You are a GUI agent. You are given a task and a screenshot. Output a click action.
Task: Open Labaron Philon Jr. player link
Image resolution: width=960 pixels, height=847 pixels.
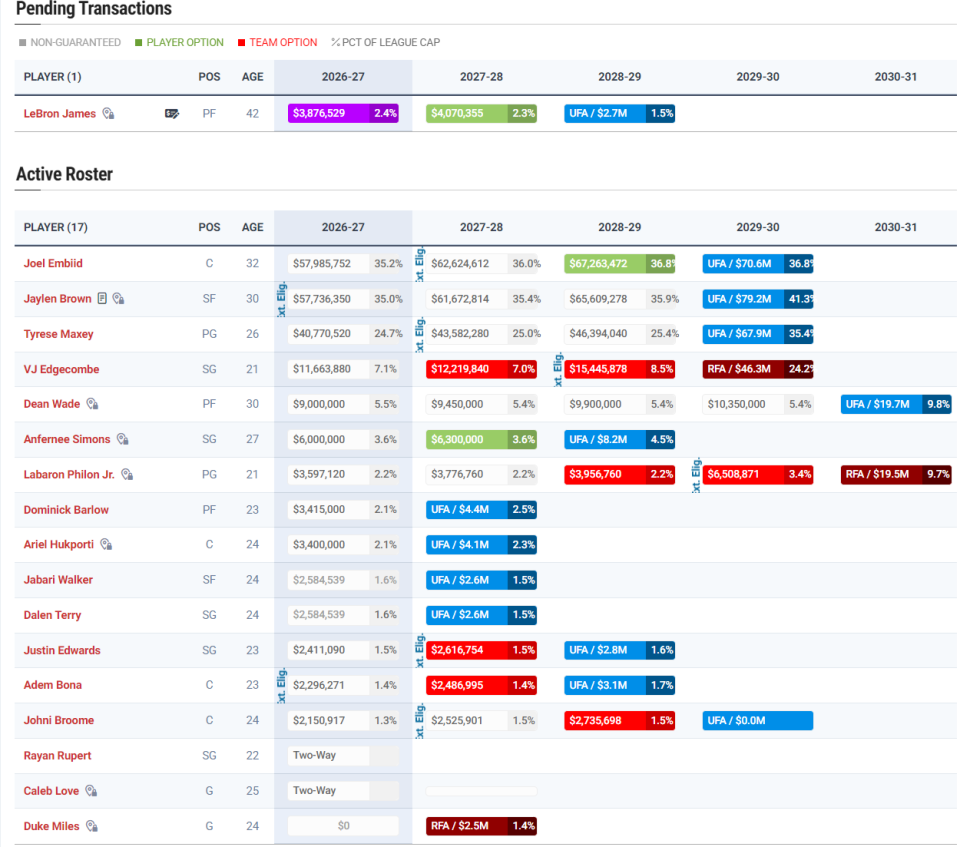(69, 474)
